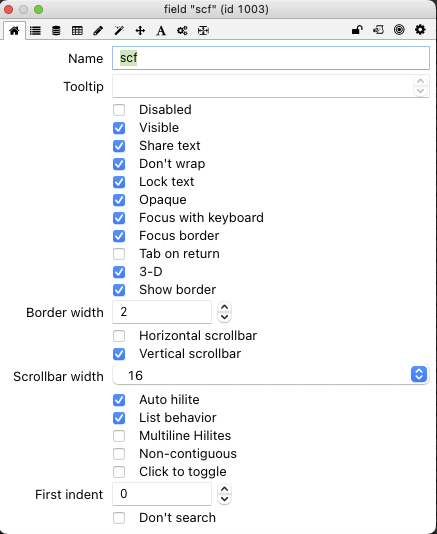The width and height of the screenshot is (437, 534).
Task: Open the database stack icon tab
Action: pyautogui.click(x=56, y=31)
